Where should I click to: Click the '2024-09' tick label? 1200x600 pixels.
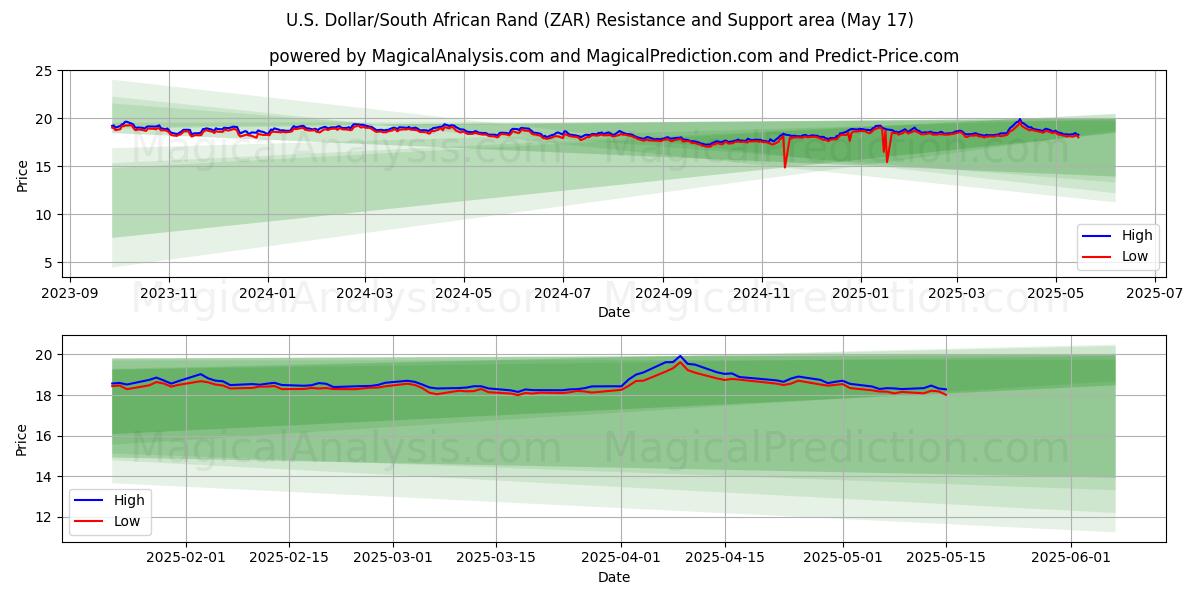(662, 293)
